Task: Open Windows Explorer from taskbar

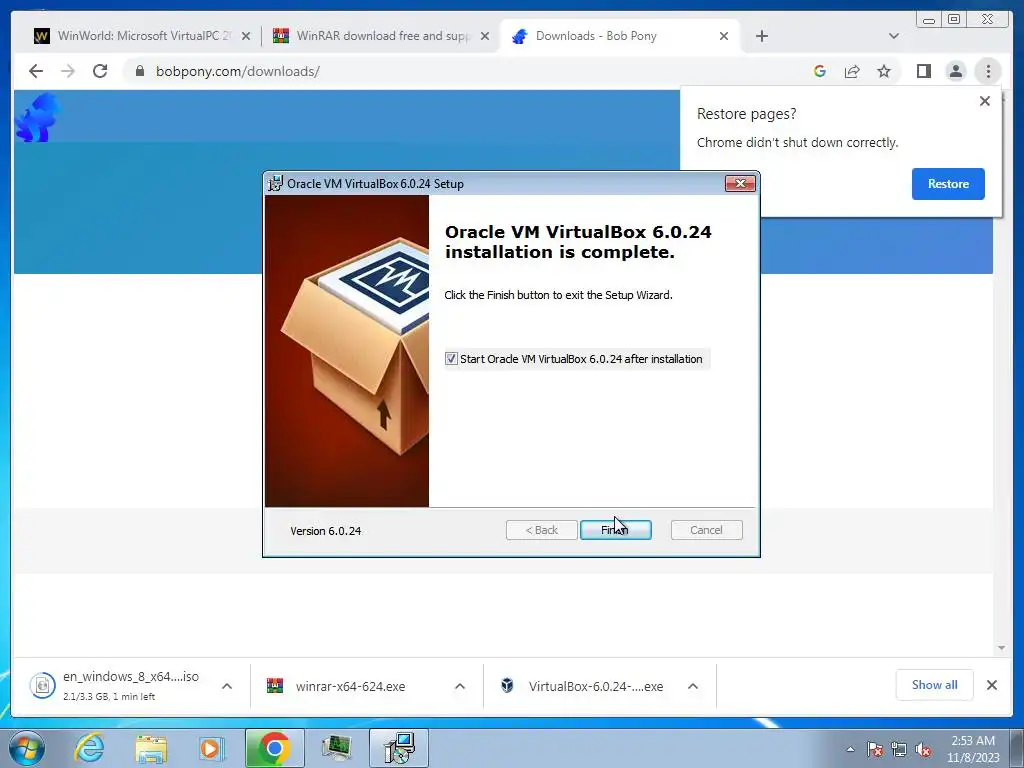Action: 151,748
